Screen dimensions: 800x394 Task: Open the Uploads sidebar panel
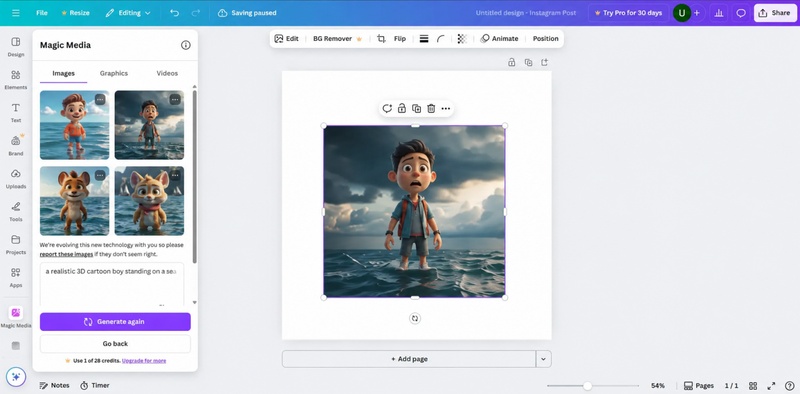pyautogui.click(x=16, y=179)
